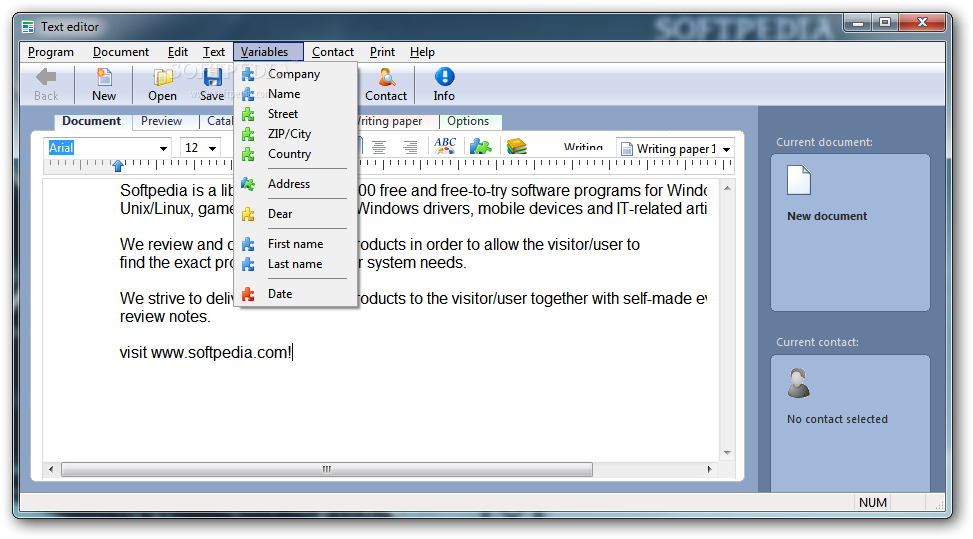
Task: Click the contact silhouette icon
Action: point(799,383)
